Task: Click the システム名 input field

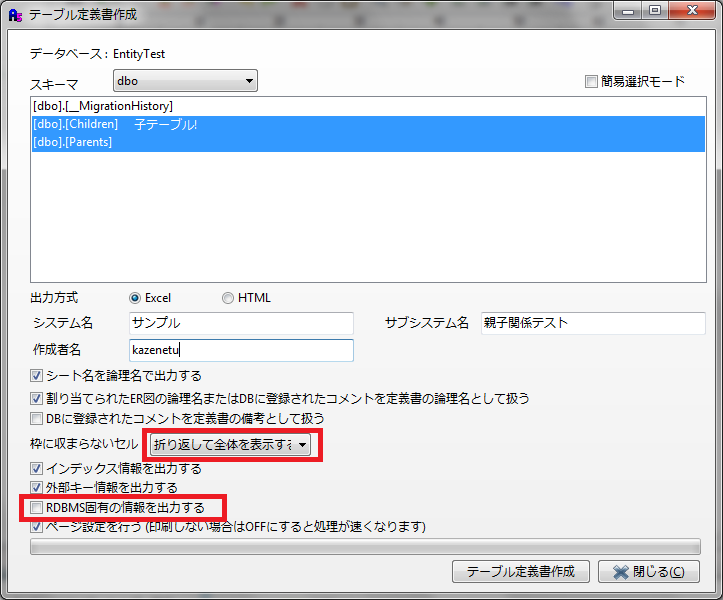Action: coord(241,323)
